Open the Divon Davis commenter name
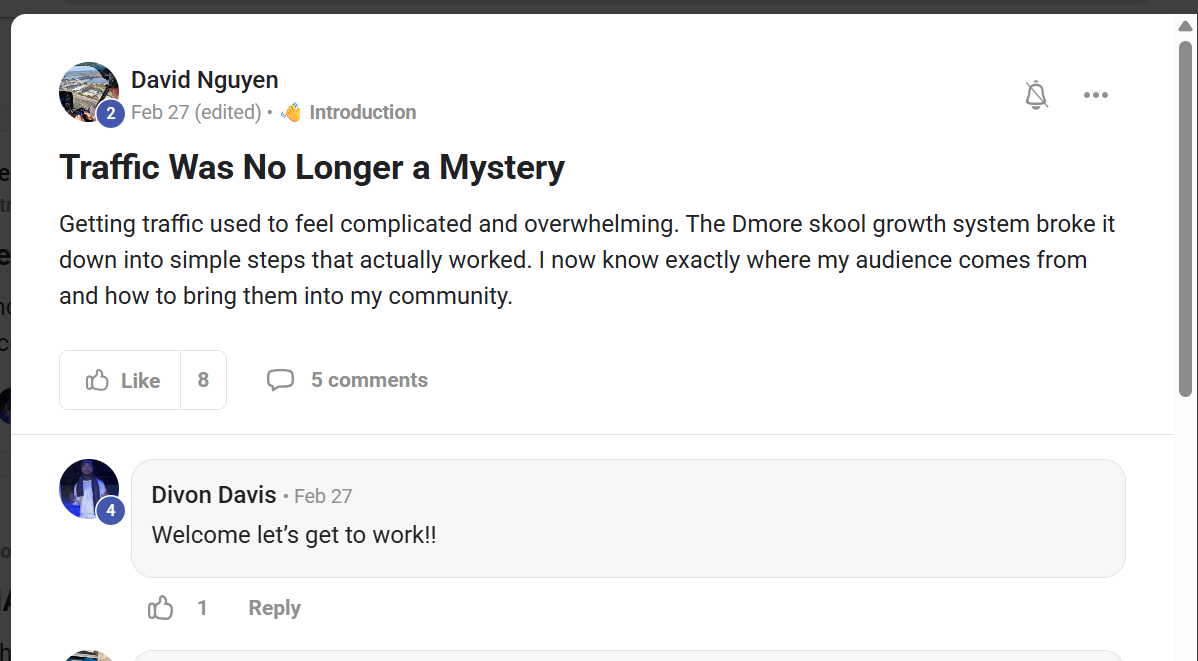This screenshot has width=1198, height=661. point(214,494)
